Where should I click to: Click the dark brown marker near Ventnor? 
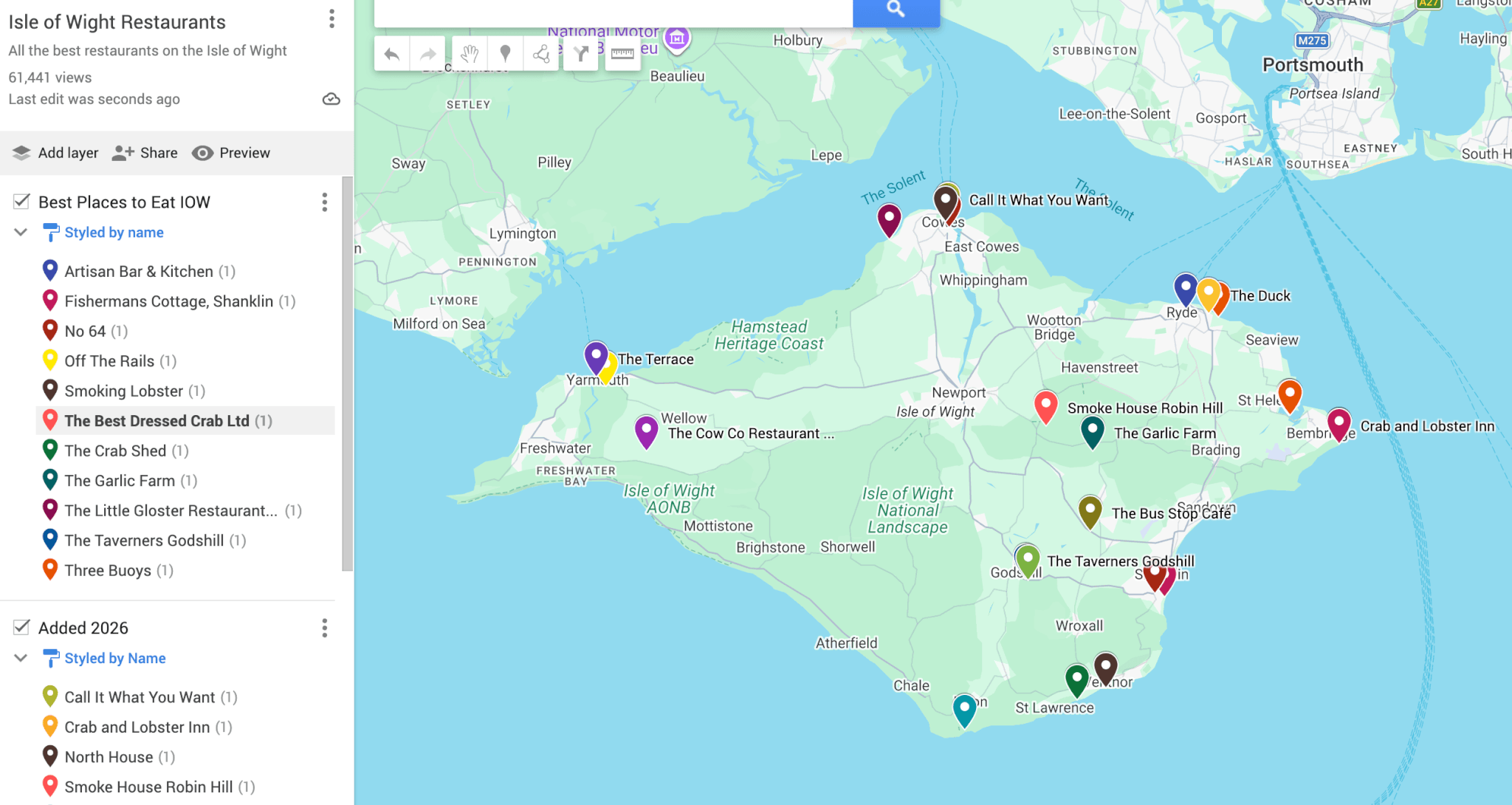point(1105,668)
